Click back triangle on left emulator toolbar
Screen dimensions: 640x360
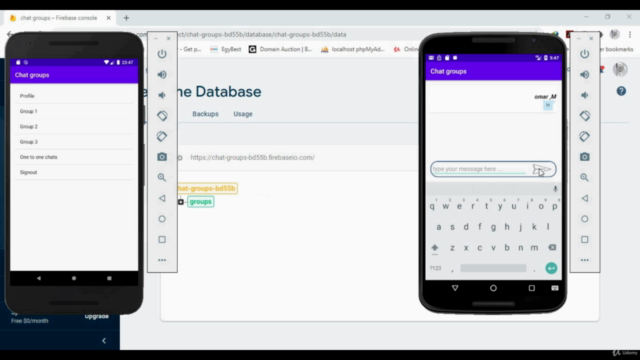pos(162,198)
